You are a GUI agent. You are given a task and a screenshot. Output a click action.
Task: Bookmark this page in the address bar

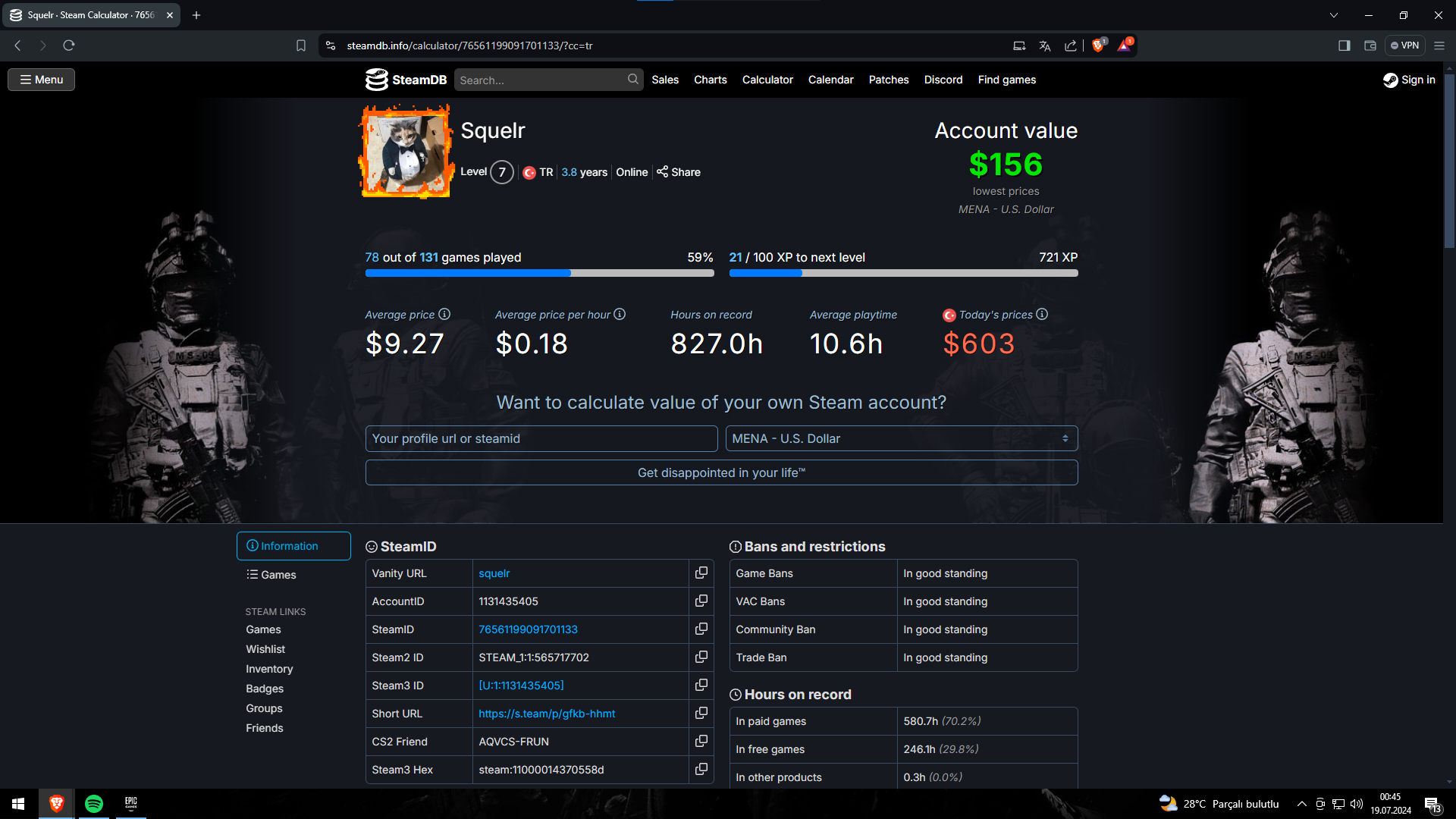(x=301, y=45)
